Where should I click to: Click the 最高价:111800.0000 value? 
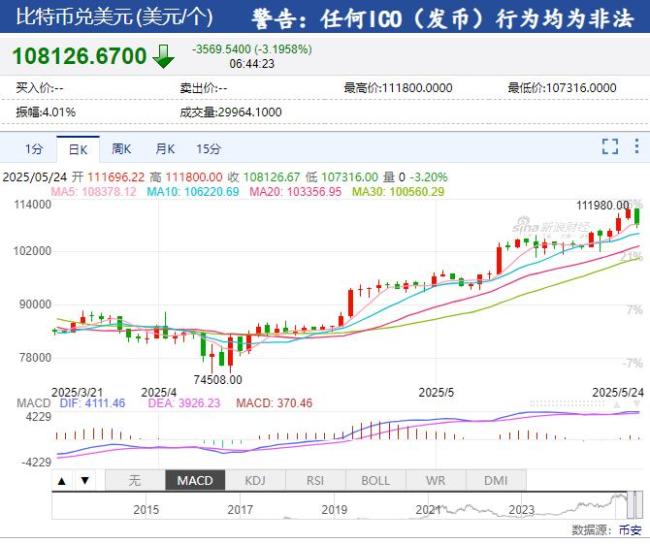pos(398,88)
